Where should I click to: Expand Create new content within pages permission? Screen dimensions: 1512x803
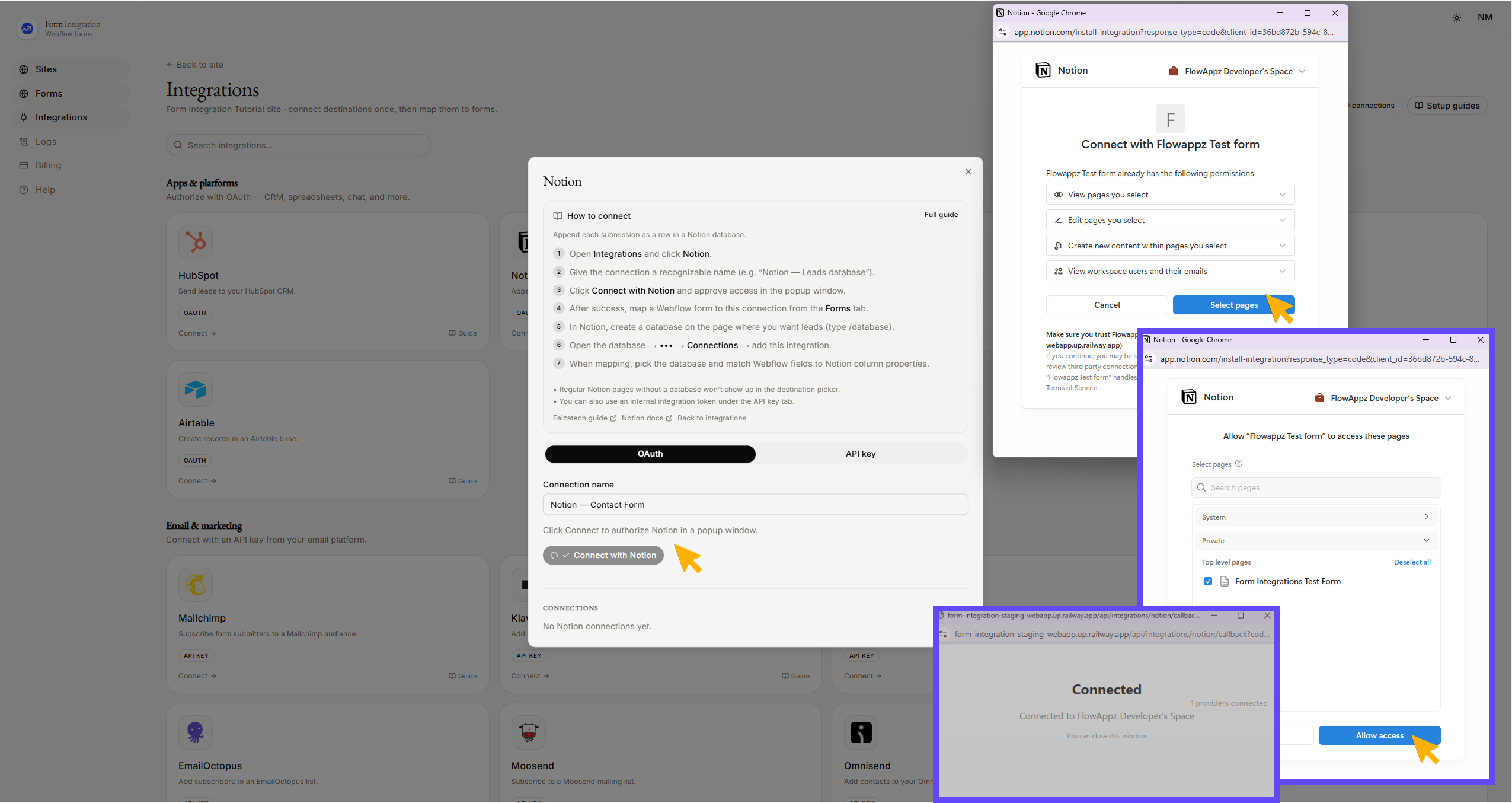1170,246
